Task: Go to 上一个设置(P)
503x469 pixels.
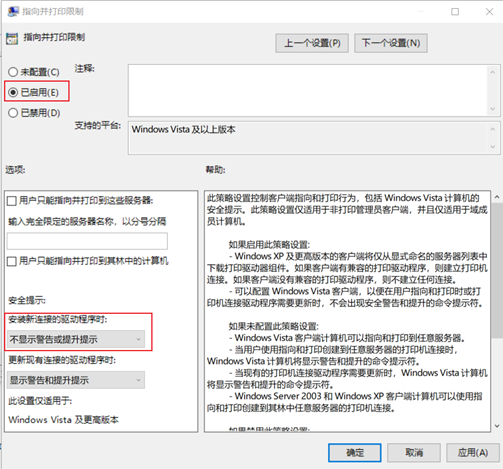Action: (x=312, y=43)
